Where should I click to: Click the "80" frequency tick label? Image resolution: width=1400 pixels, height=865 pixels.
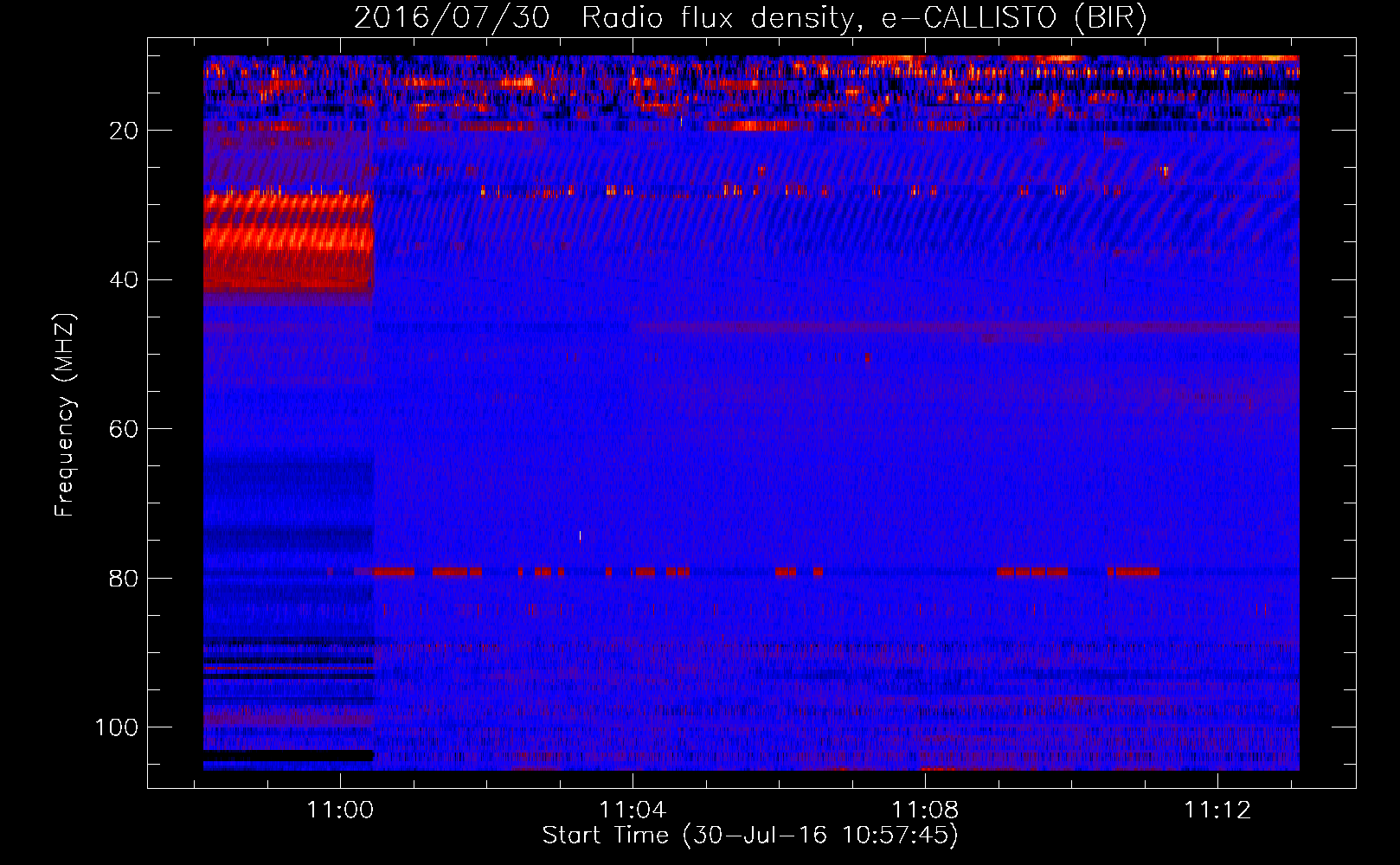coord(125,579)
